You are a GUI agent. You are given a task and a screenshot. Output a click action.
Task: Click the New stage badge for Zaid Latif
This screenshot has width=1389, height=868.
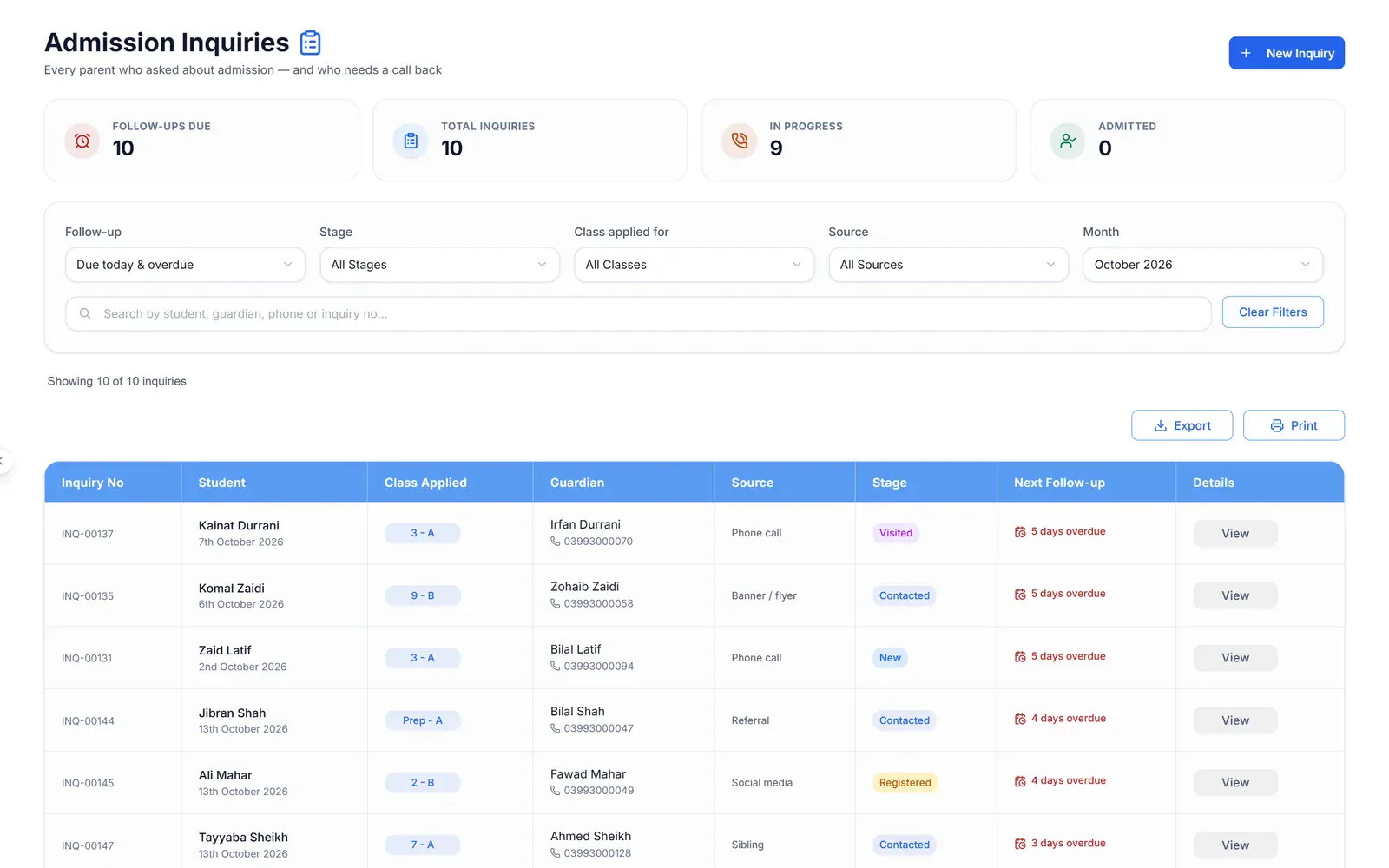click(x=890, y=658)
